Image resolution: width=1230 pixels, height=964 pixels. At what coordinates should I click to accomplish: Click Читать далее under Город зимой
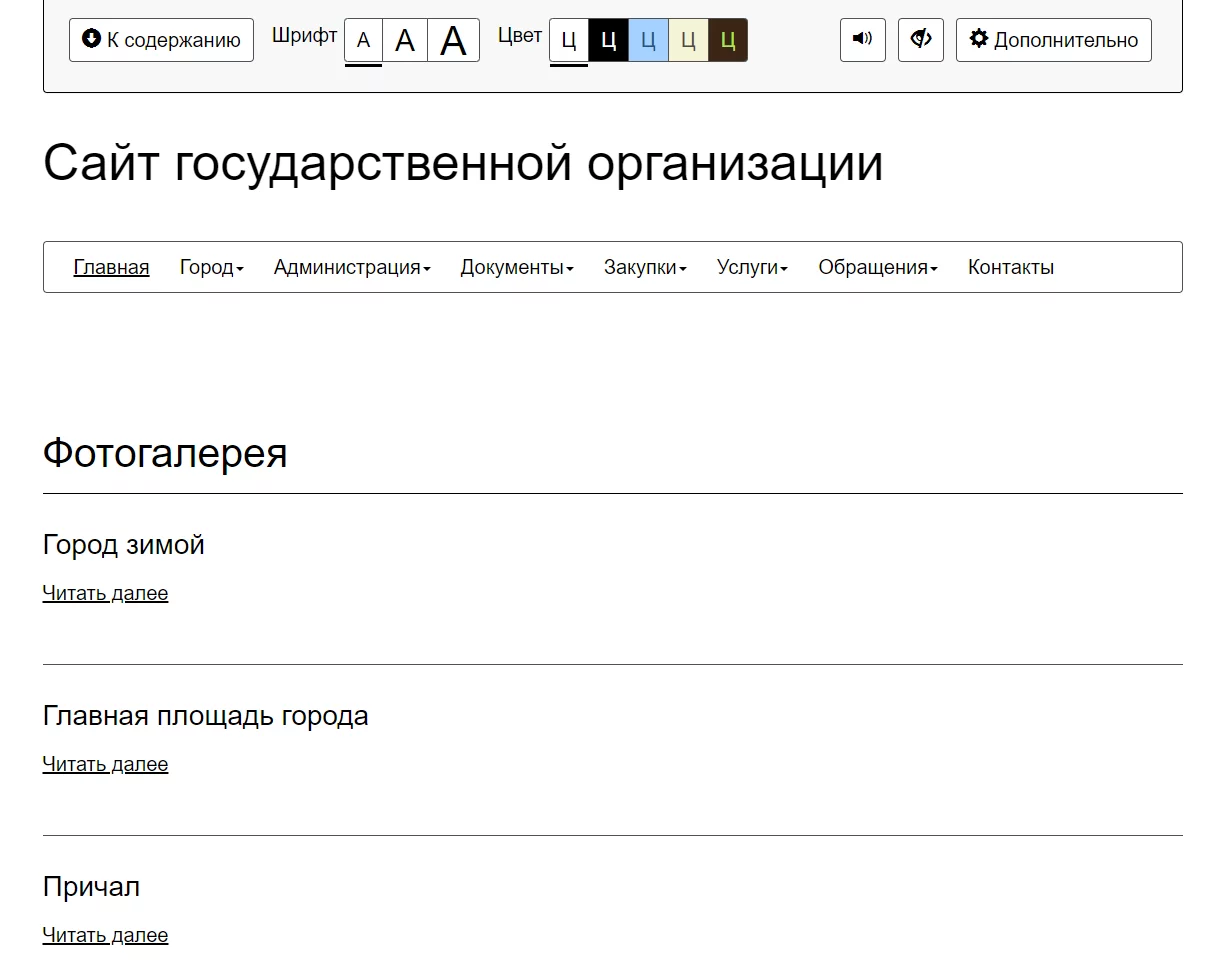105,593
